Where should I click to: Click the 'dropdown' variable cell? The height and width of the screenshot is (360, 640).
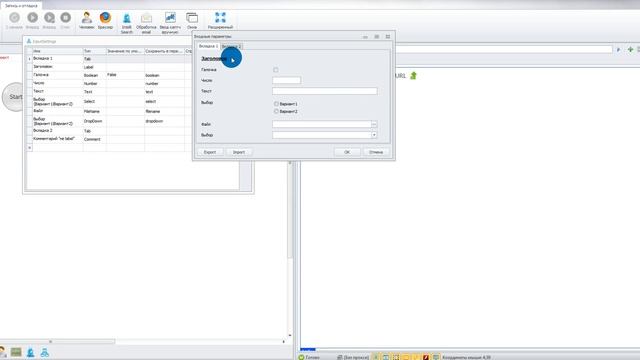164,121
